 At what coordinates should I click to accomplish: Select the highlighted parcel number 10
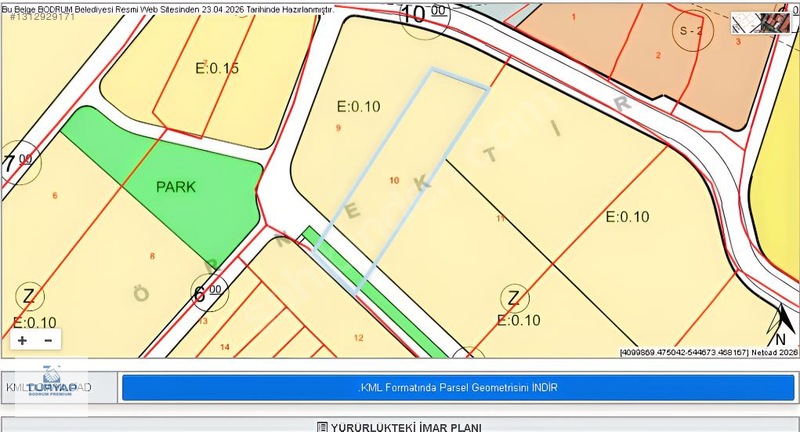click(x=394, y=180)
